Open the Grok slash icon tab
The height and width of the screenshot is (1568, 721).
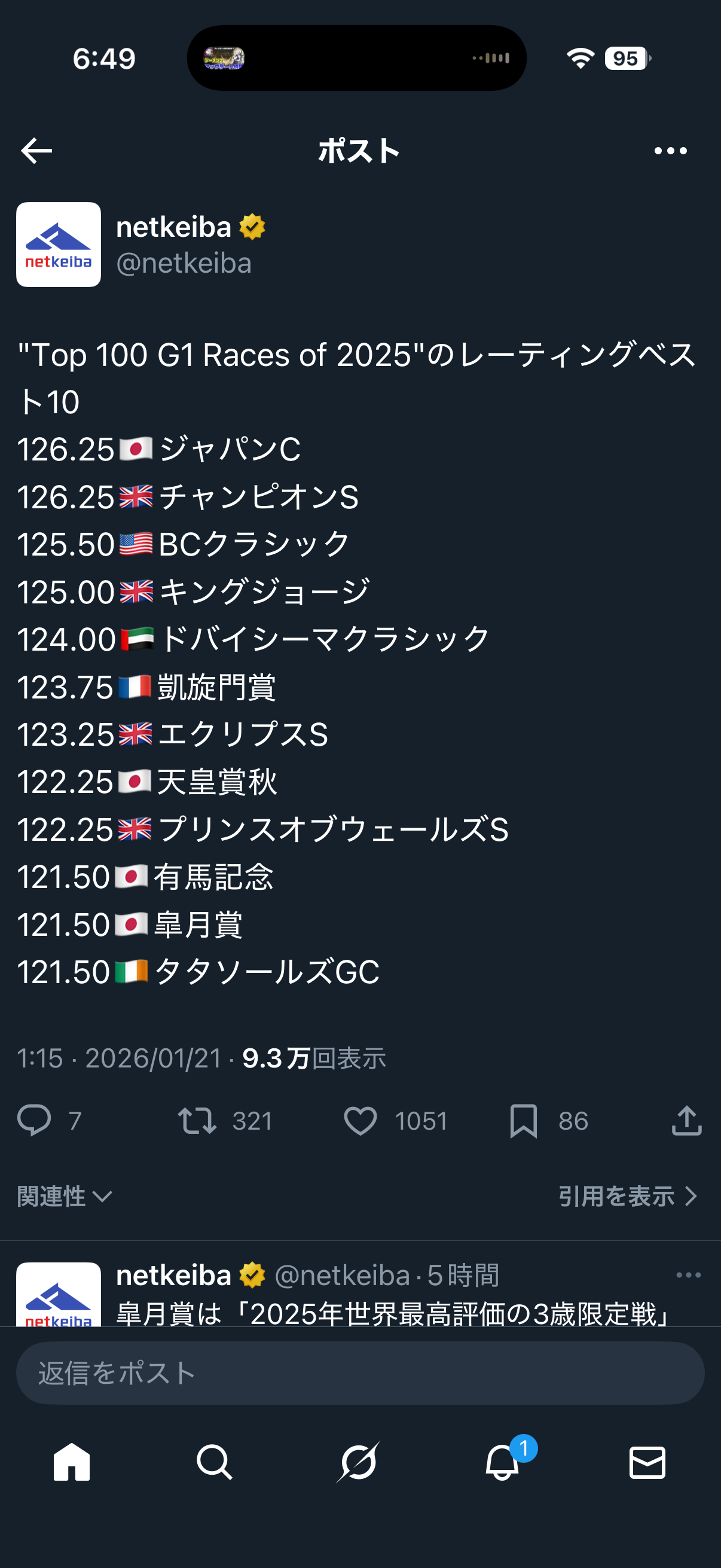[359, 1462]
